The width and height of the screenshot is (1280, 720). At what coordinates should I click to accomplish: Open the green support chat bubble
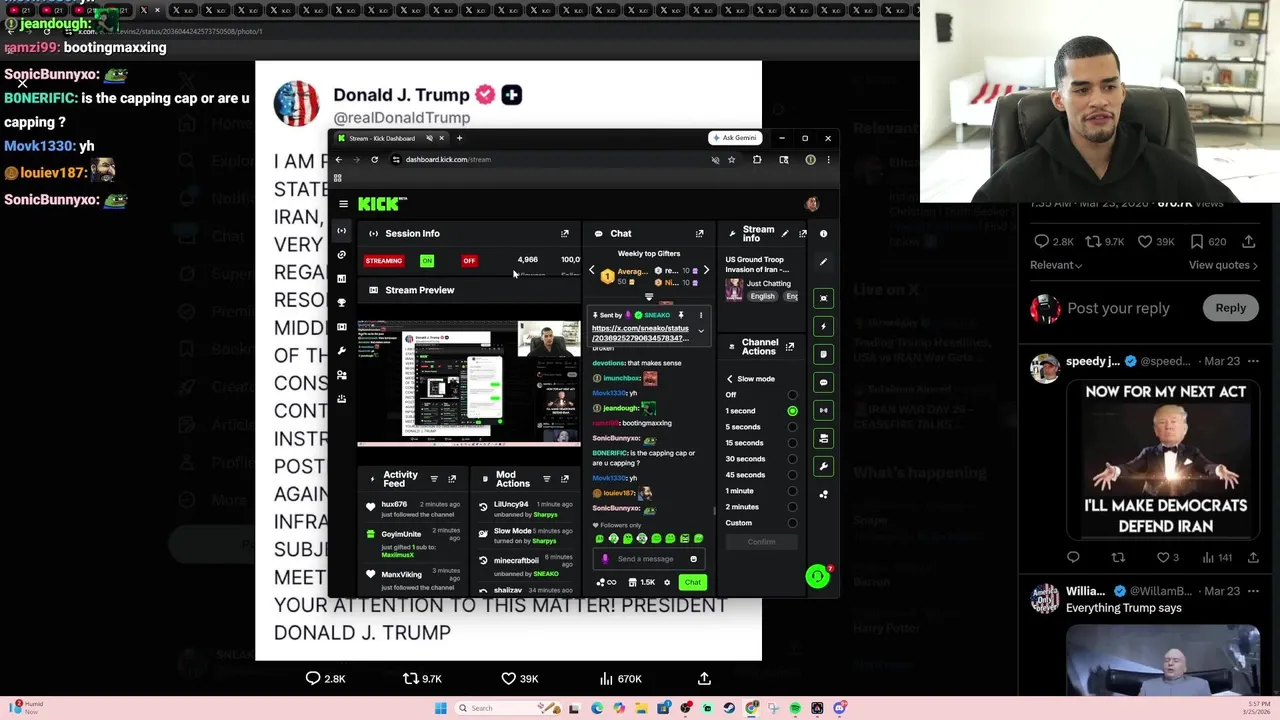pyautogui.click(x=817, y=576)
